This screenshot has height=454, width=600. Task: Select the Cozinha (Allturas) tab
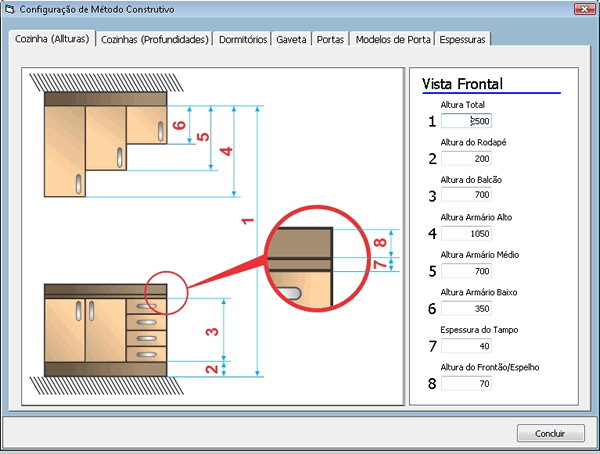(52, 39)
